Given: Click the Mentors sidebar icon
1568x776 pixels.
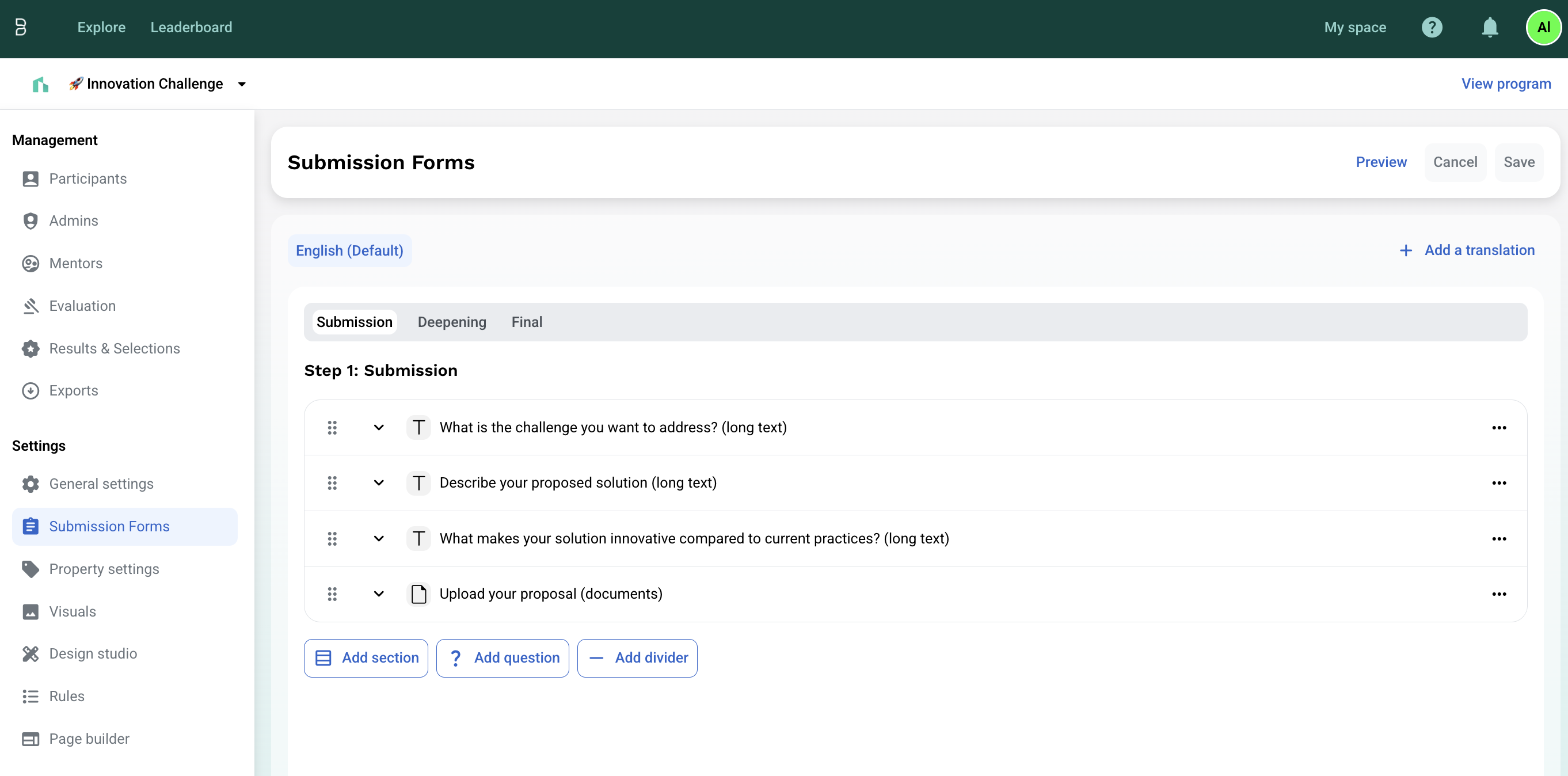Looking at the screenshot, I should point(31,264).
